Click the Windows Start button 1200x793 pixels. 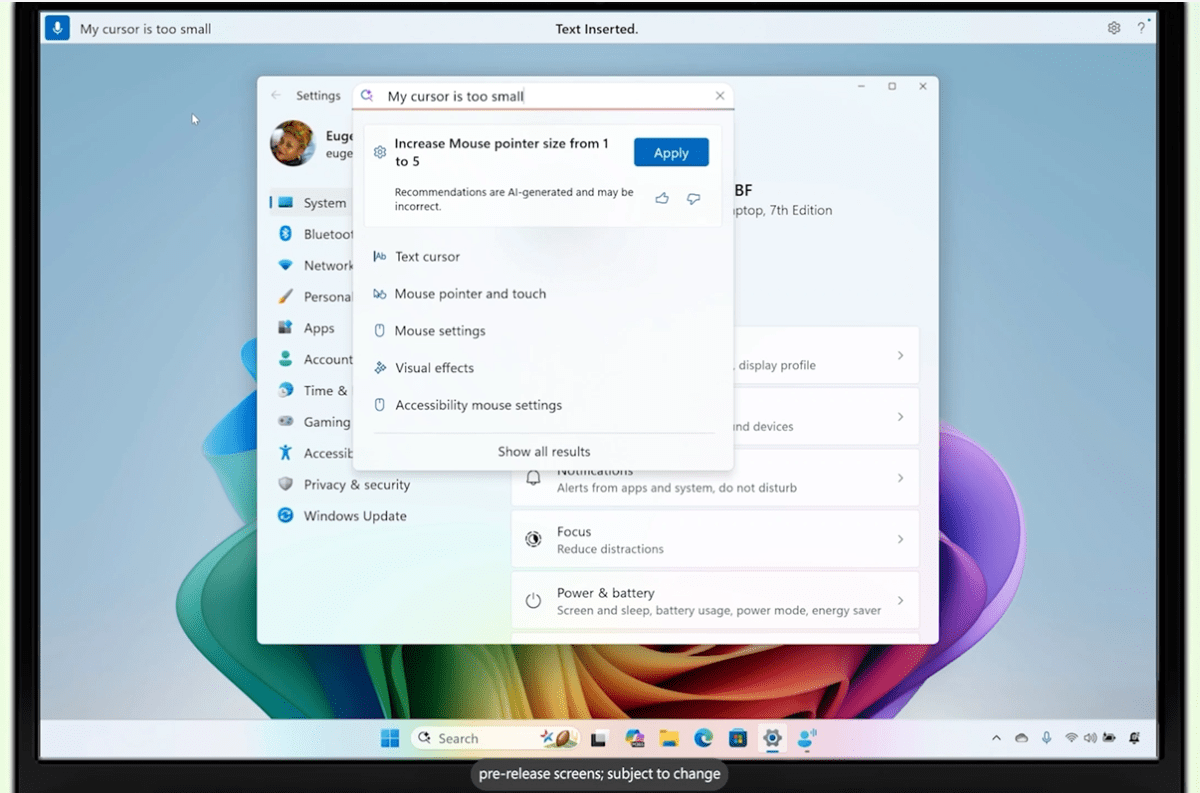389,738
